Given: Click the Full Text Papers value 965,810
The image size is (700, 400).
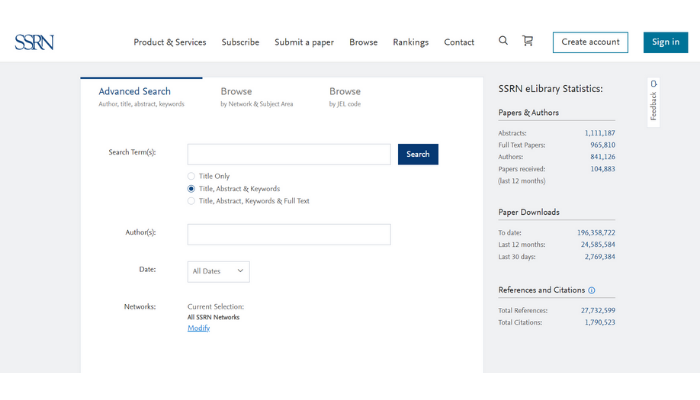Looking at the screenshot, I should 603,145.
